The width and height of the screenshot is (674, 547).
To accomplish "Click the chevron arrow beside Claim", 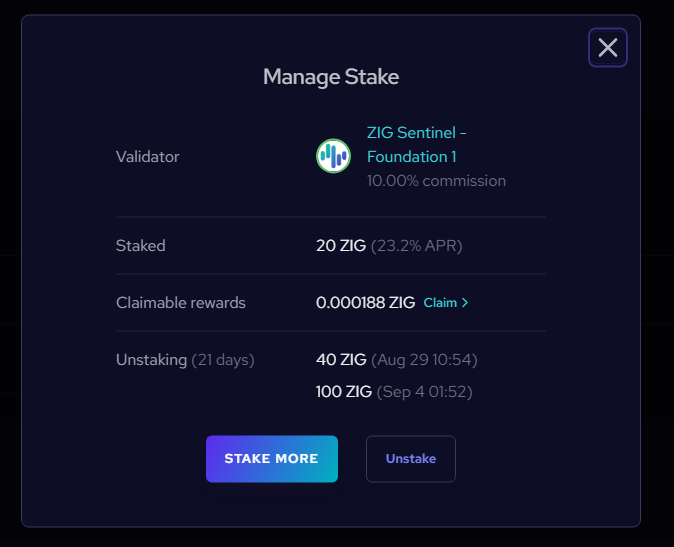I will pos(465,302).
